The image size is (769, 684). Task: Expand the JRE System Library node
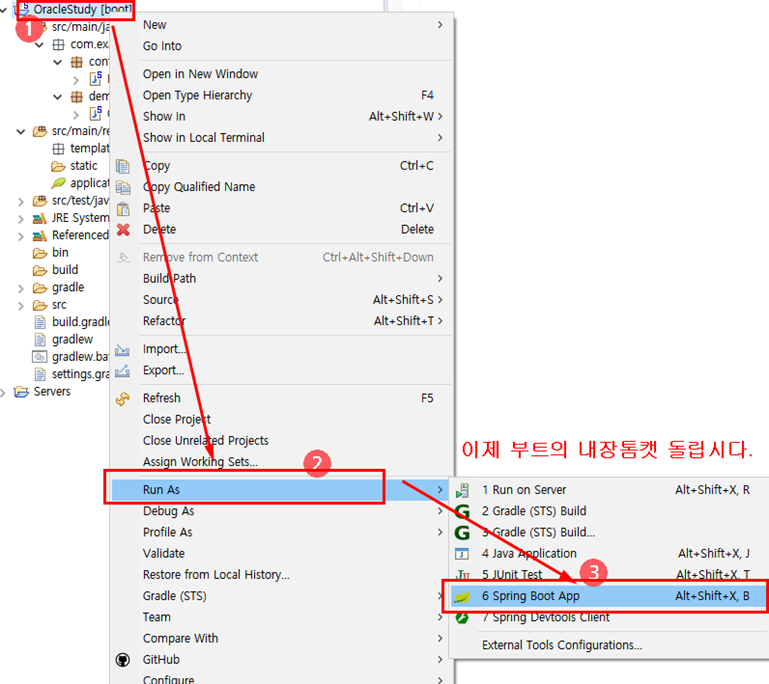(21, 219)
